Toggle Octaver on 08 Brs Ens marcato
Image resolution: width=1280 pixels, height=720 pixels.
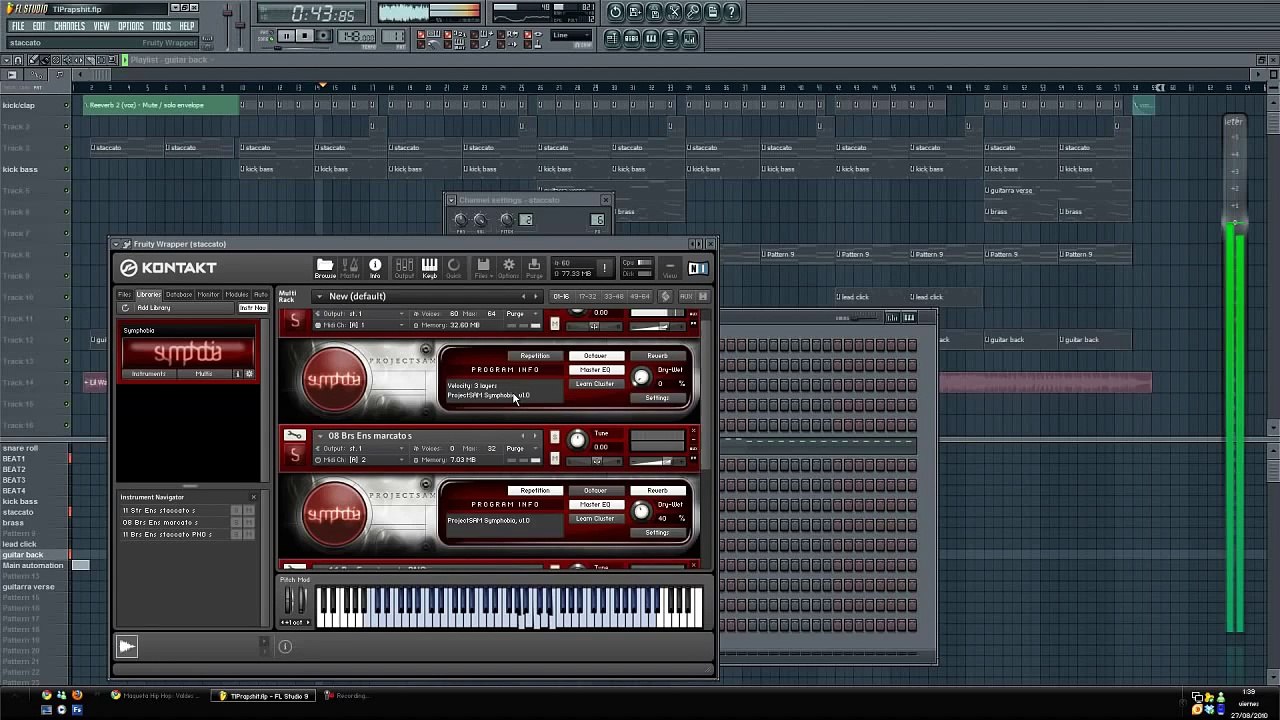pos(595,491)
